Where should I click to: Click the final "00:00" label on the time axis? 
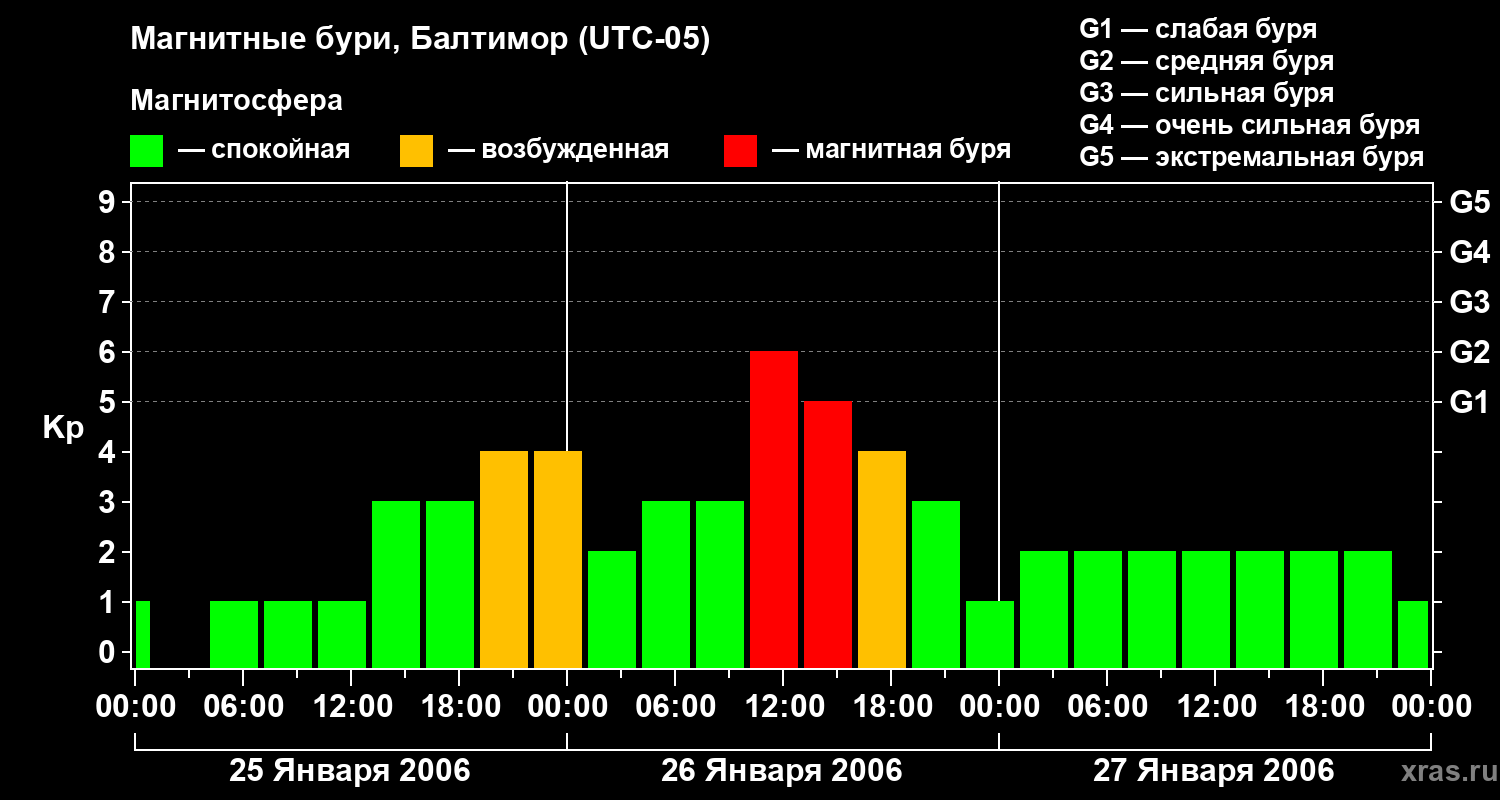(1430, 707)
